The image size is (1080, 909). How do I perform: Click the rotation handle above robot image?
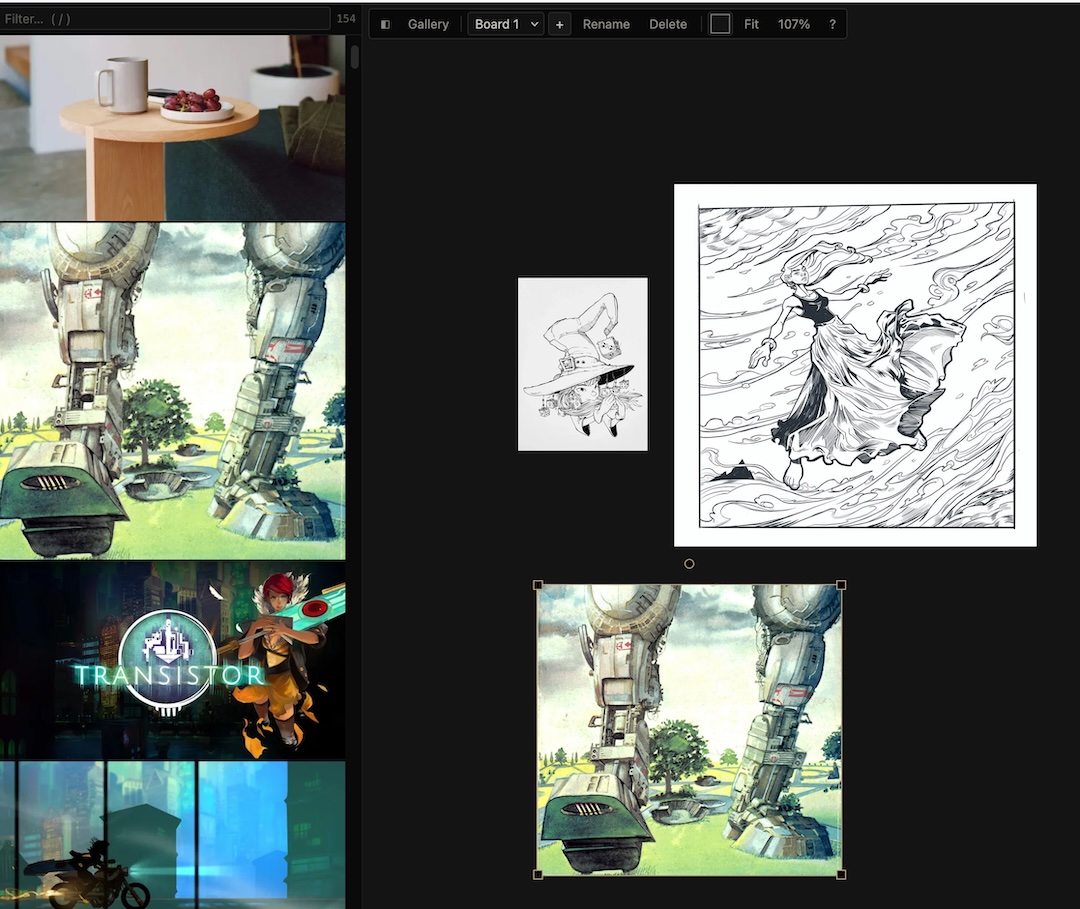[x=689, y=564]
